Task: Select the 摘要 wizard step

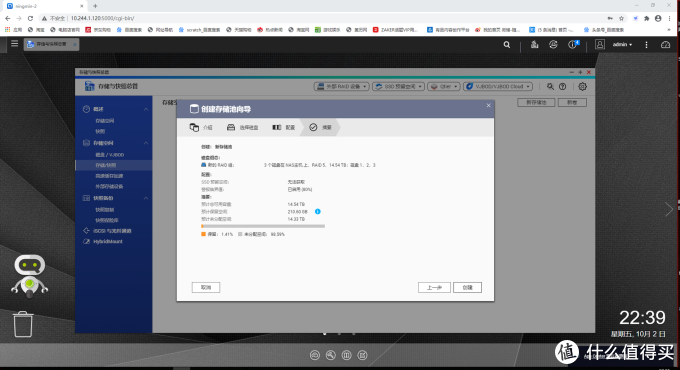Action: [x=320, y=128]
